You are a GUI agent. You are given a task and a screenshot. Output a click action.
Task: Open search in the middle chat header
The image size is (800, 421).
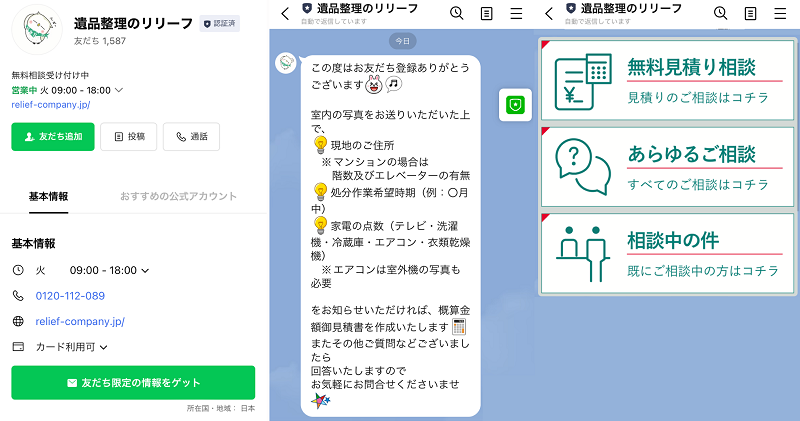[x=457, y=13]
